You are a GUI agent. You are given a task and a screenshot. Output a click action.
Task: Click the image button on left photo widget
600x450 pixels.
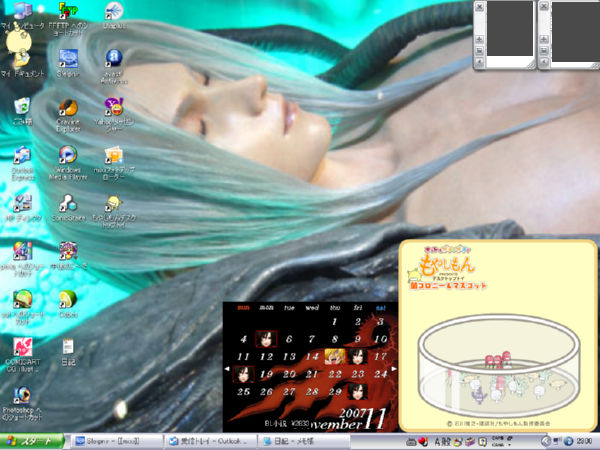pyautogui.click(x=479, y=51)
